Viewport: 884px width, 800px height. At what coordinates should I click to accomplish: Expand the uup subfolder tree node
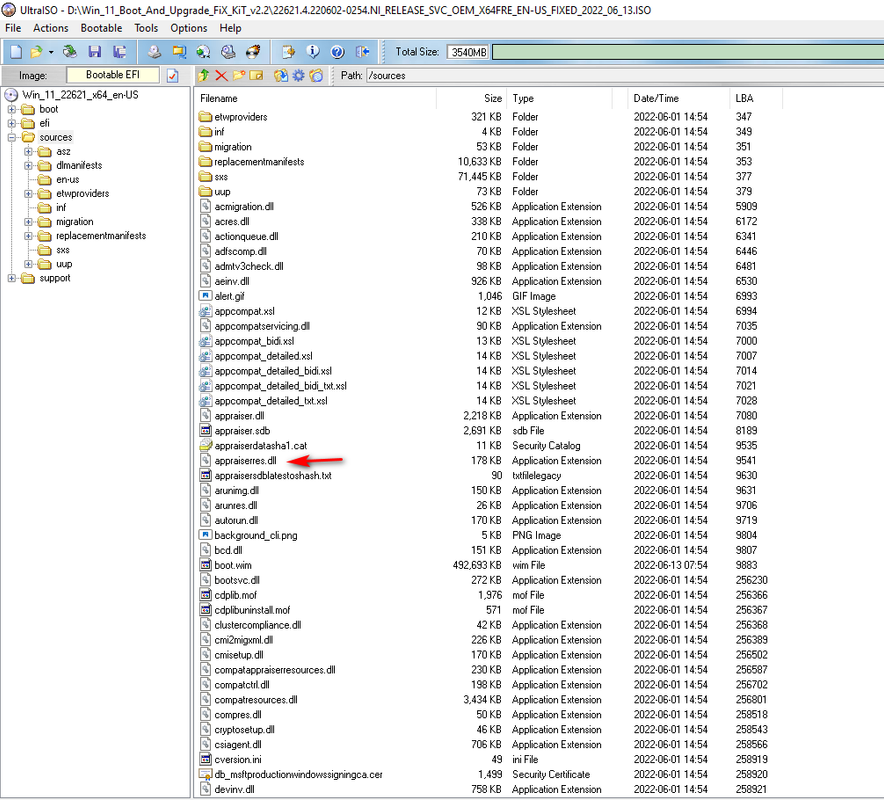click(x=28, y=264)
